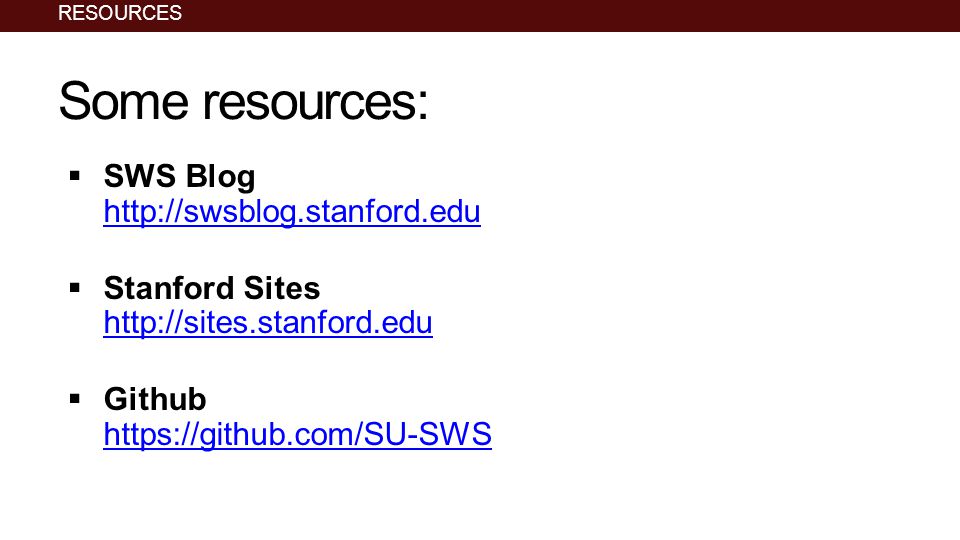The height and width of the screenshot is (540, 960).
Task: Click the bullet beside SWS Blog
Action: pos(75,176)
